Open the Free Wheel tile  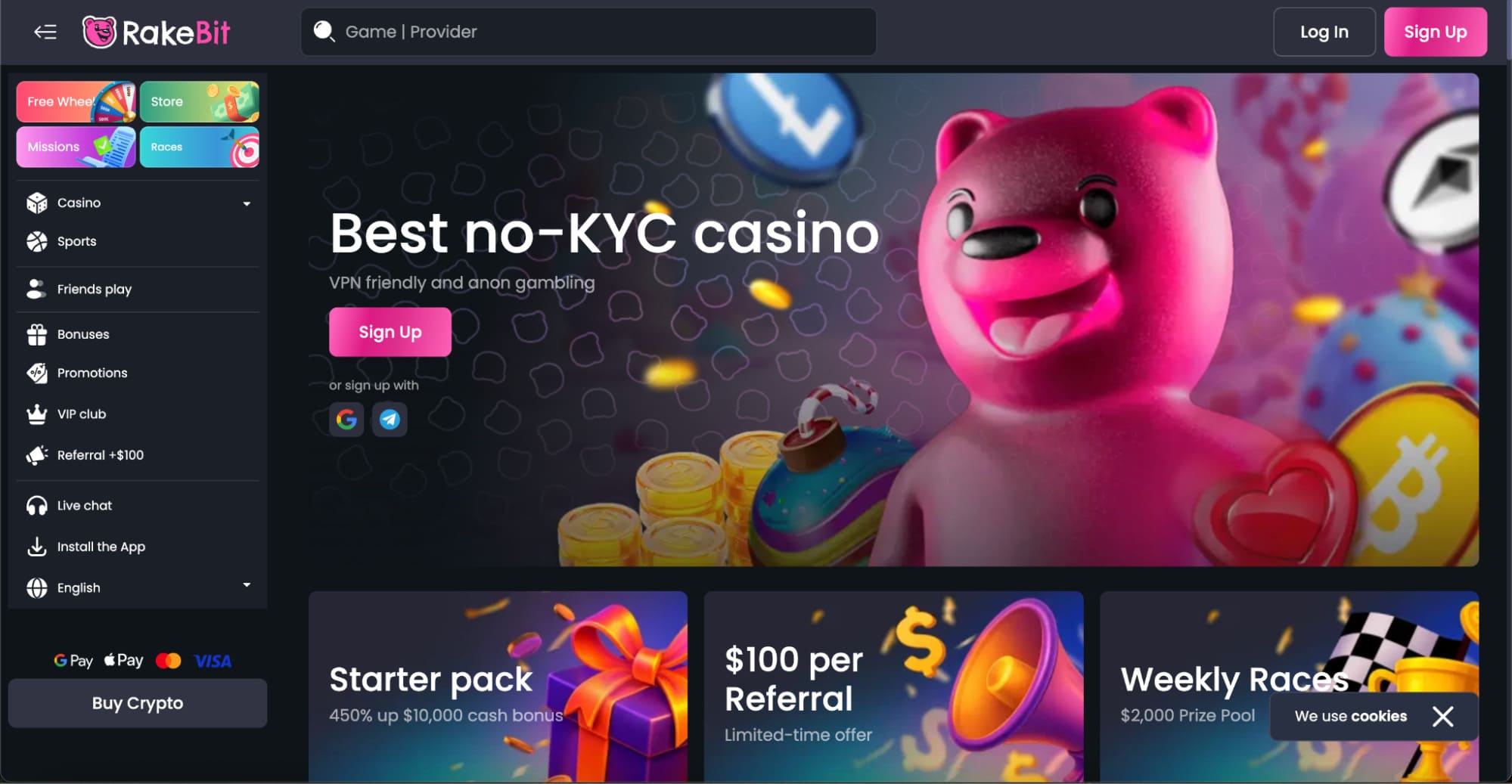76,102
